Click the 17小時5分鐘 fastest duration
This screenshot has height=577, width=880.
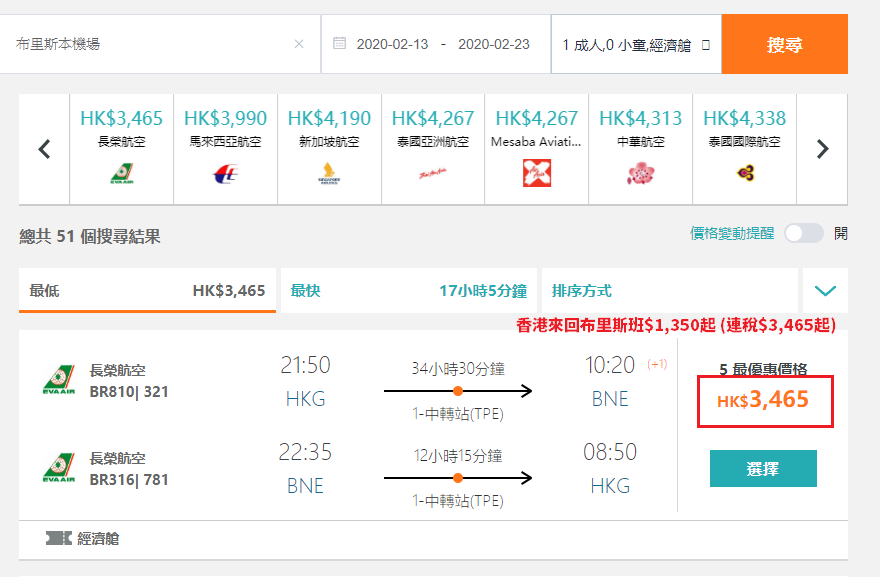[483, 291]
